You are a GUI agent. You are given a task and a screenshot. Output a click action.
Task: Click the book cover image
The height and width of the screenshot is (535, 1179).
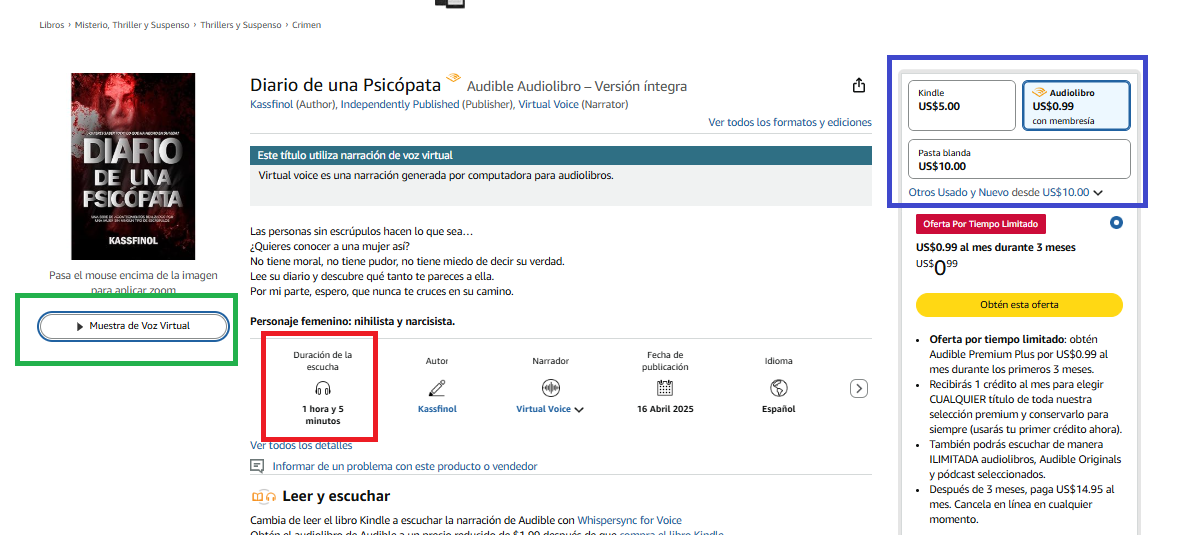[133, 166]
